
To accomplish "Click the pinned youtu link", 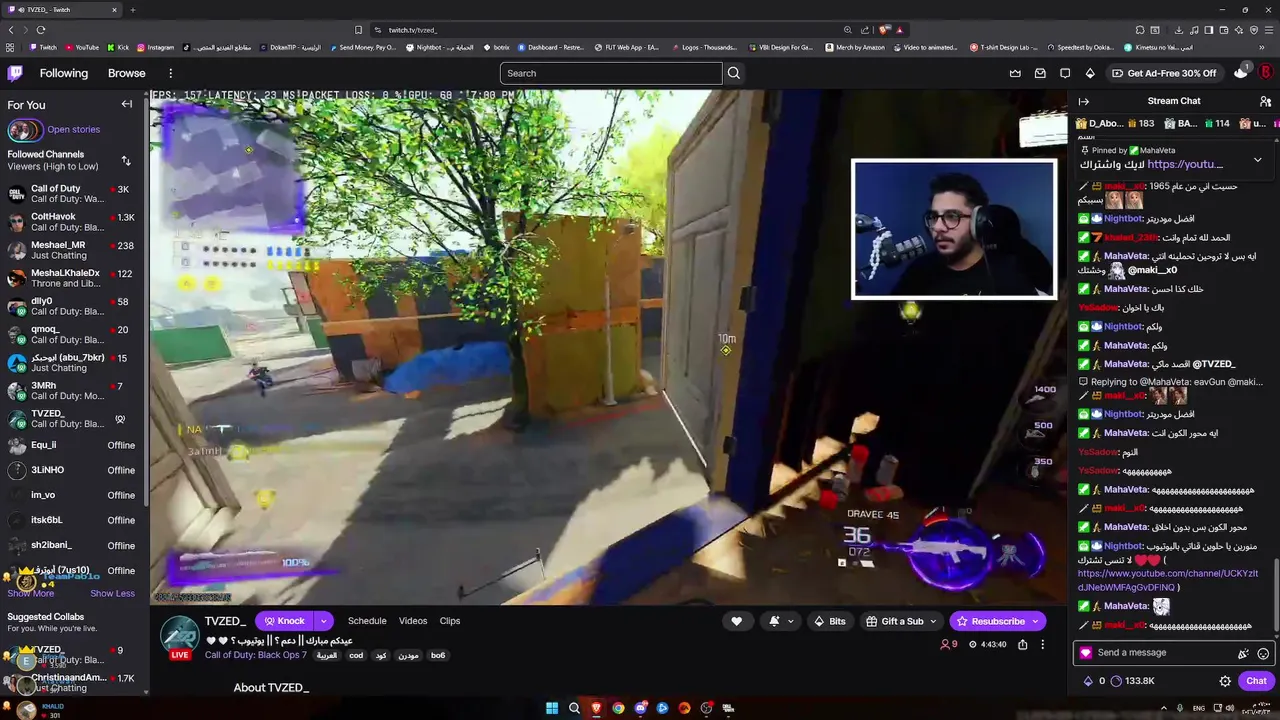I will [1185, 164].
